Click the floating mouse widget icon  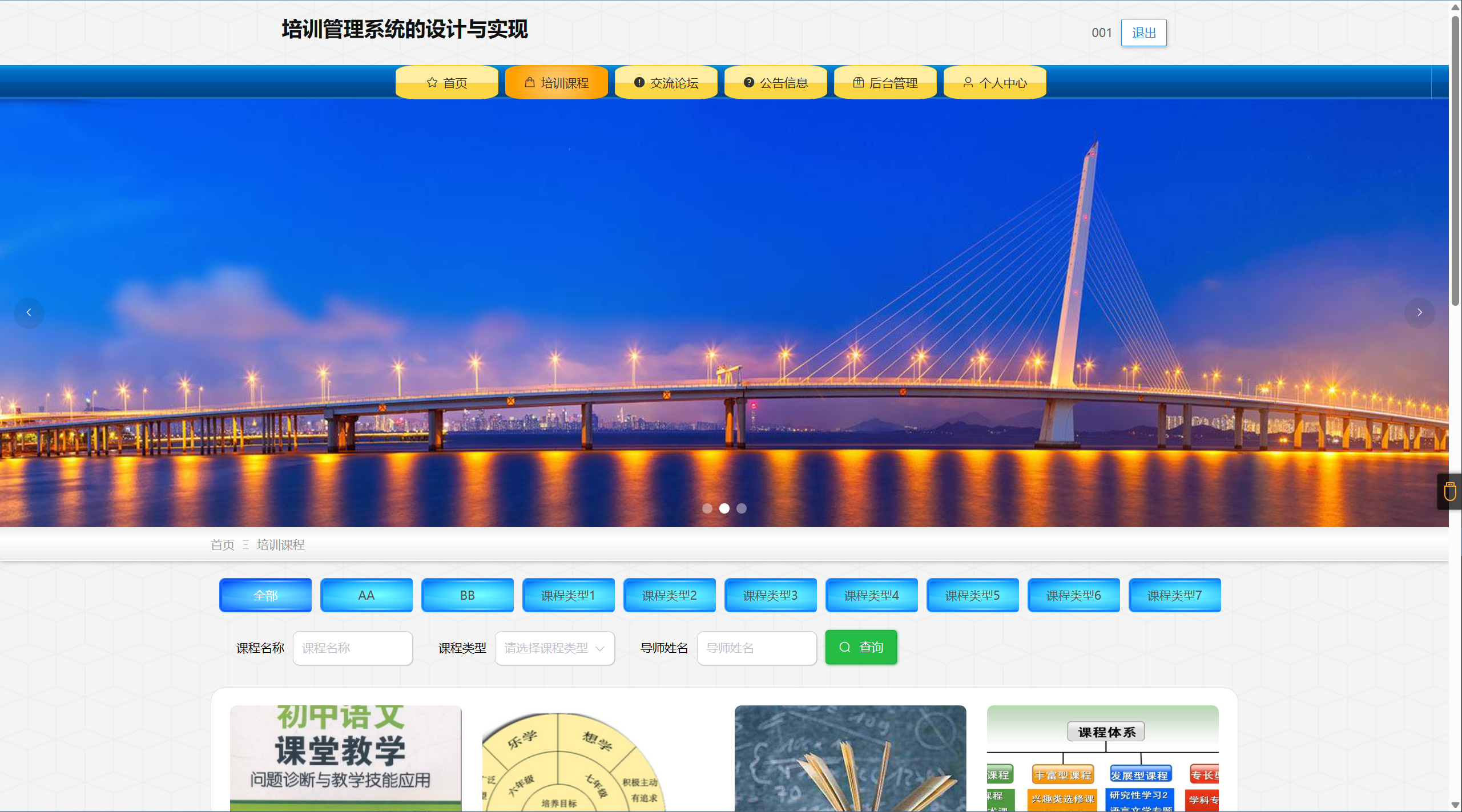click(x=1450, y=491)
